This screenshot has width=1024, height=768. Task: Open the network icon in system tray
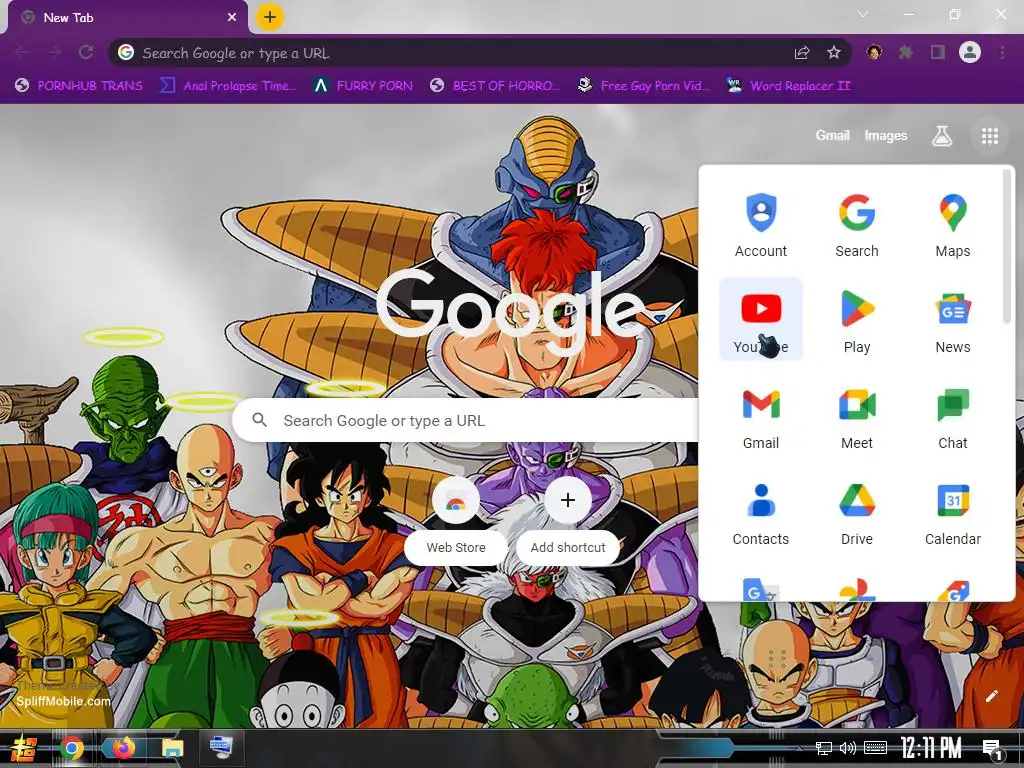click(x=824, y=748)
